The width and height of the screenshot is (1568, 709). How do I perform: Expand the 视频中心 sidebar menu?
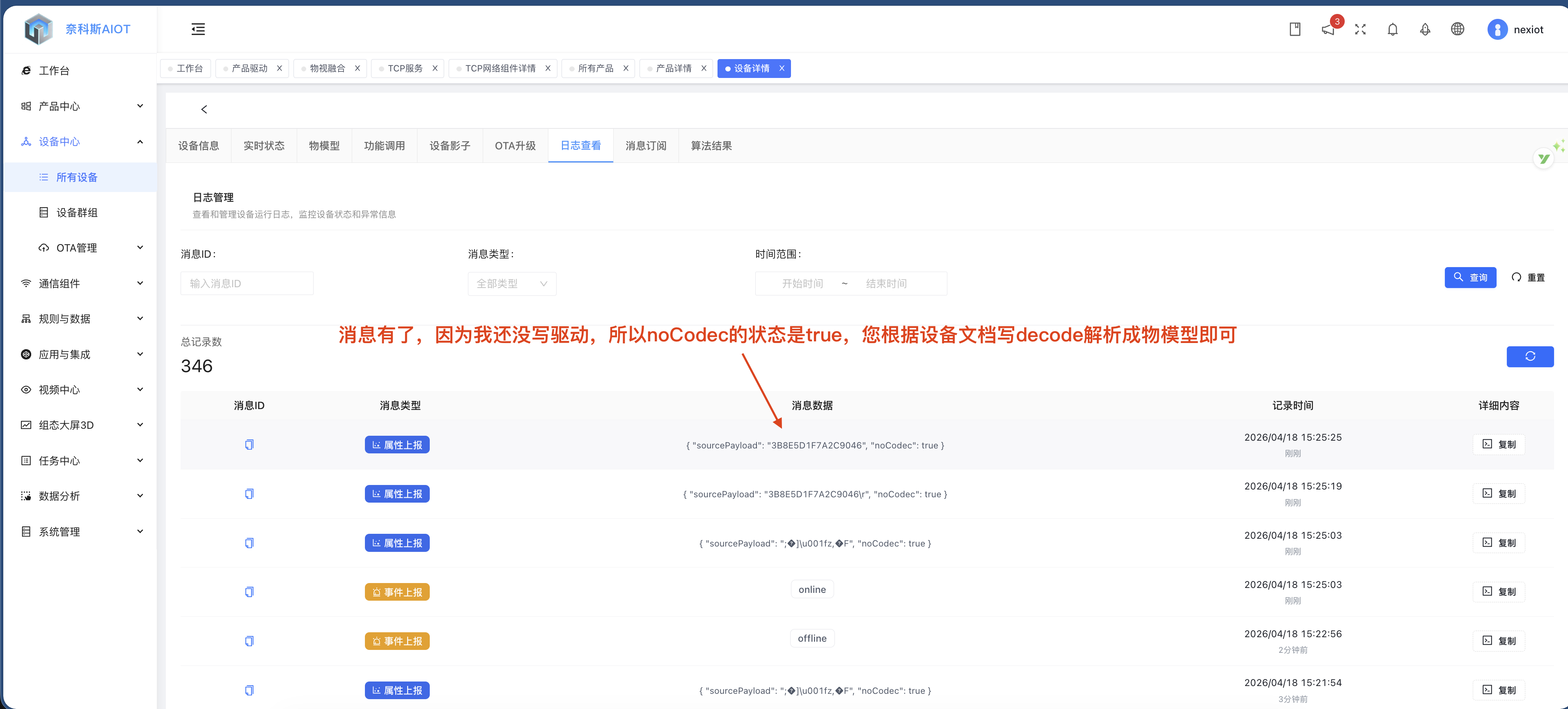click(x=80, y=389)
